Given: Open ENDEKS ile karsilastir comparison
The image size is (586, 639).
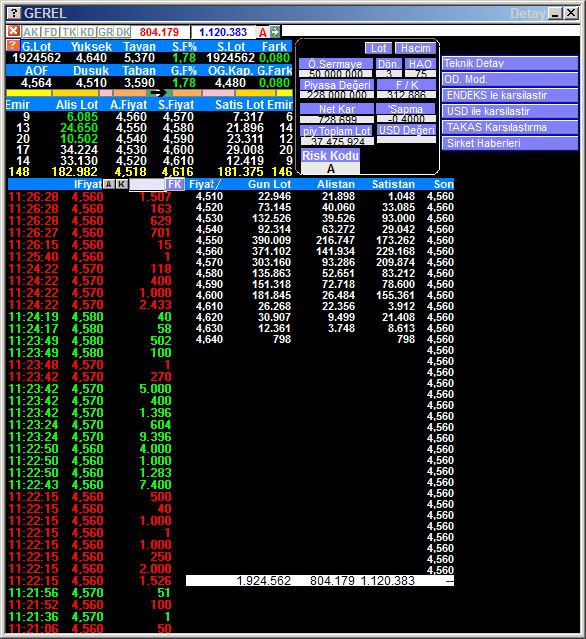Looking at the screenshot, I should 510,95.
